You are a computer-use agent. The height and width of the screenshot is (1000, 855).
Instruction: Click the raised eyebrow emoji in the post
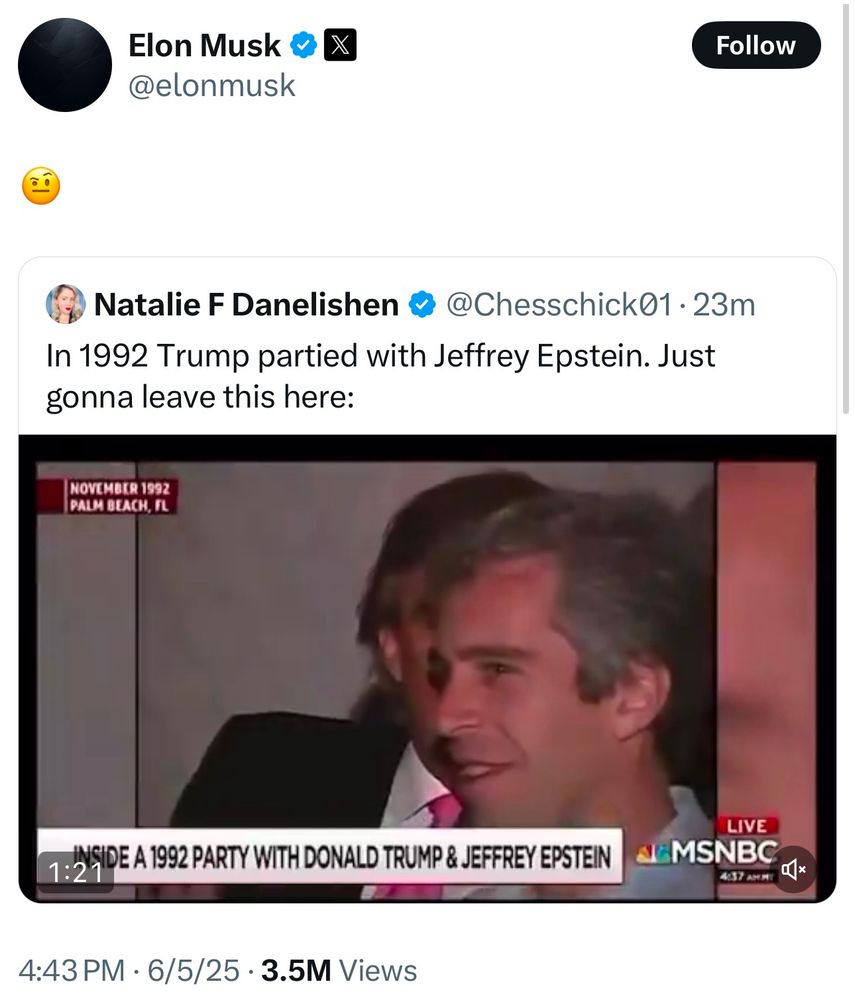point(40,186)
